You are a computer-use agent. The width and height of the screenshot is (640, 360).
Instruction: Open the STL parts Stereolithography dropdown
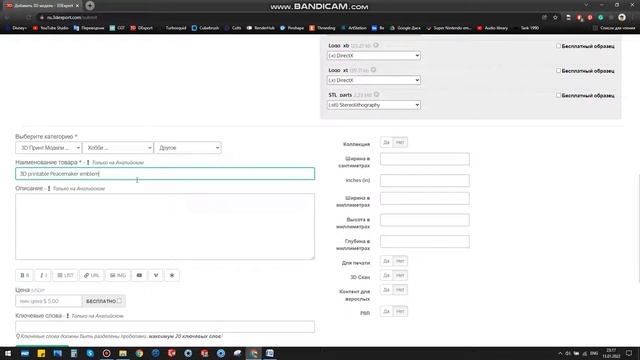point(373,105)
